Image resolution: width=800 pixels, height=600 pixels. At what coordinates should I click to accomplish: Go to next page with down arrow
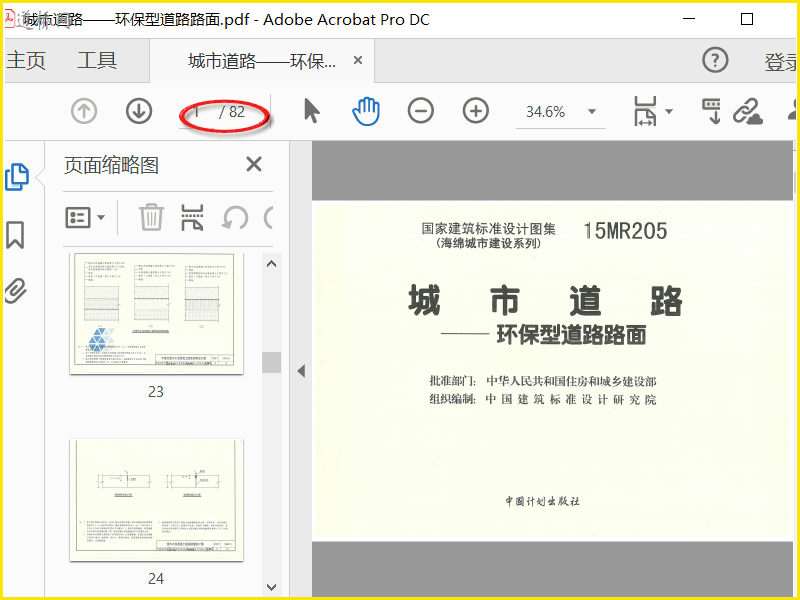tap(139, 111)
